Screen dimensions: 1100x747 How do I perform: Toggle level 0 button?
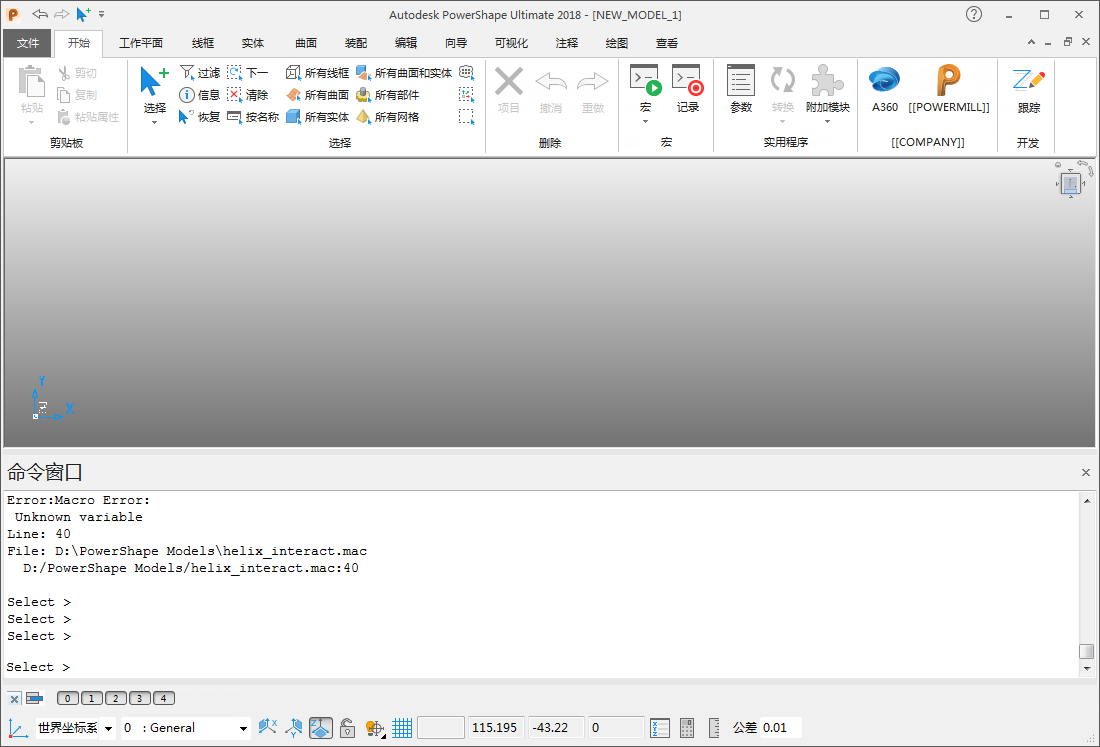67,698
